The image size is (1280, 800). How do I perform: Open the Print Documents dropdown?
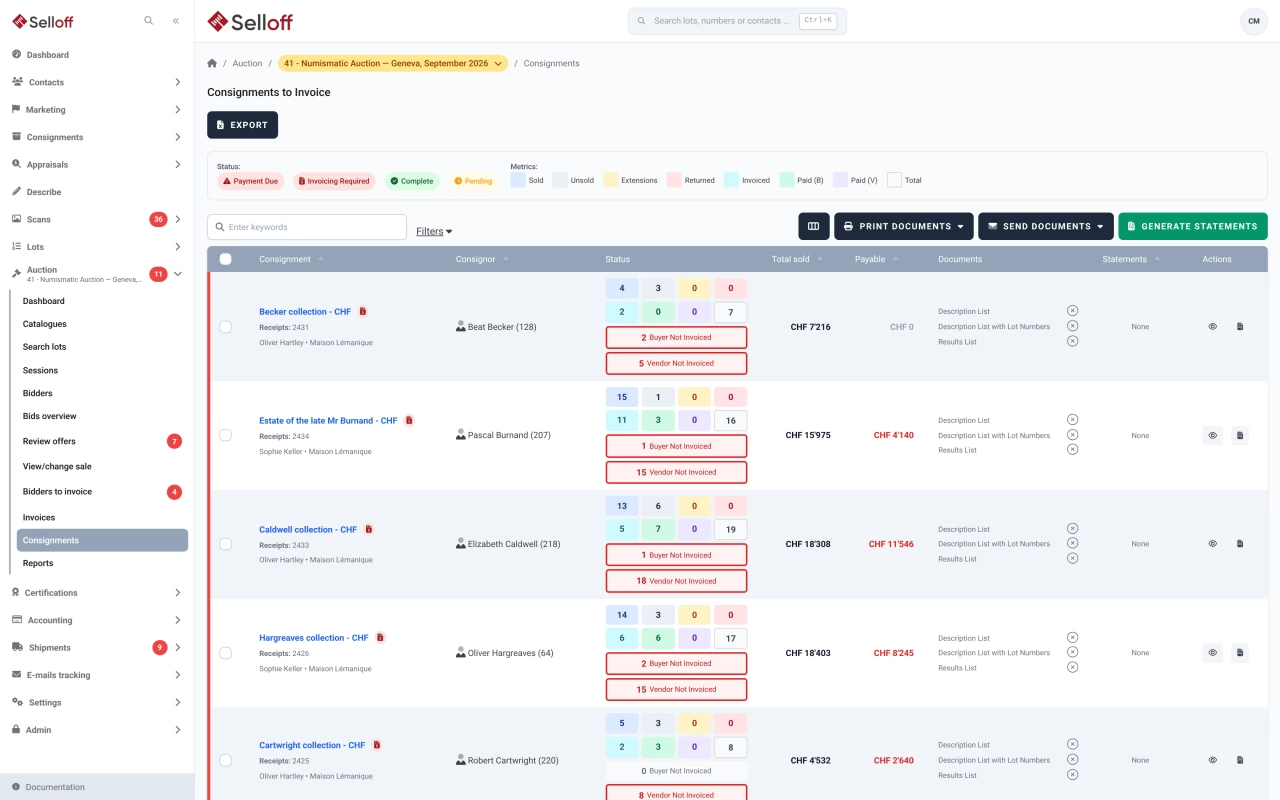904,226
